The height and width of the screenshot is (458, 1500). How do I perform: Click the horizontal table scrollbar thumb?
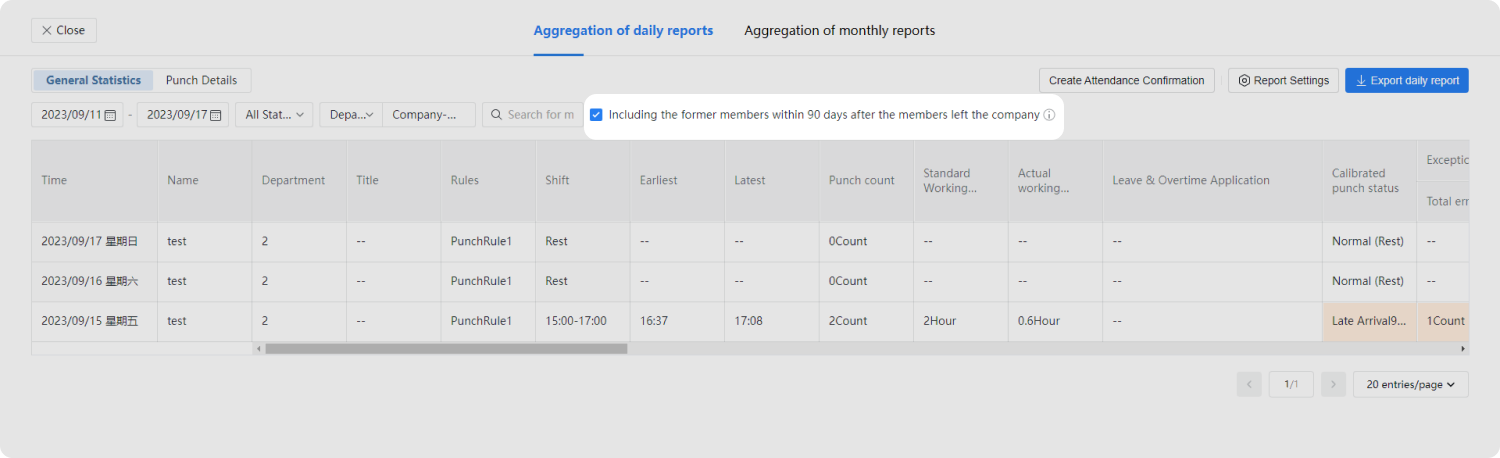click(x=446, y=348)
